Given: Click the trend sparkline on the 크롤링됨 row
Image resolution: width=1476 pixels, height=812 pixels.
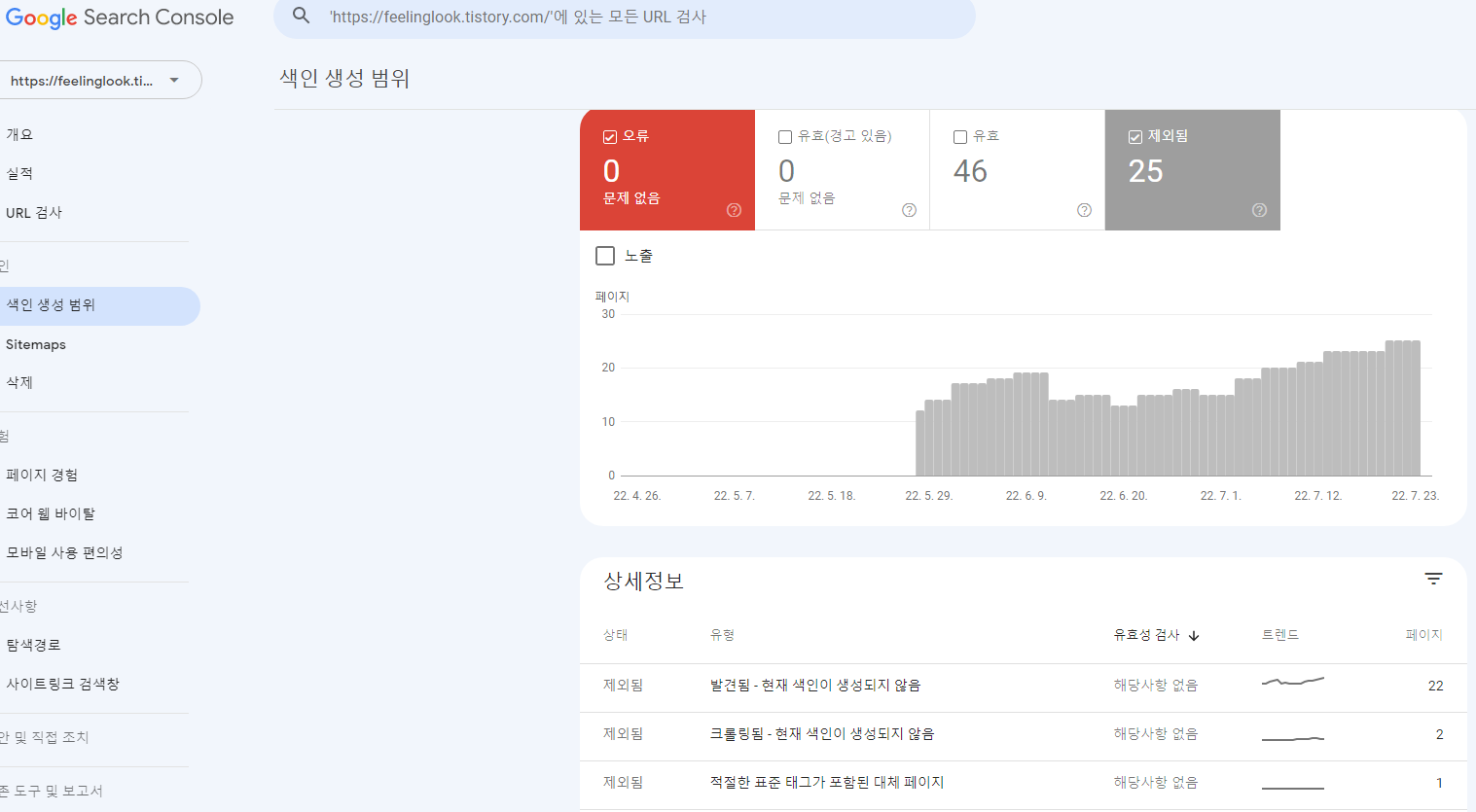Looking at the screenshot, I should [x=1292, y=734].
